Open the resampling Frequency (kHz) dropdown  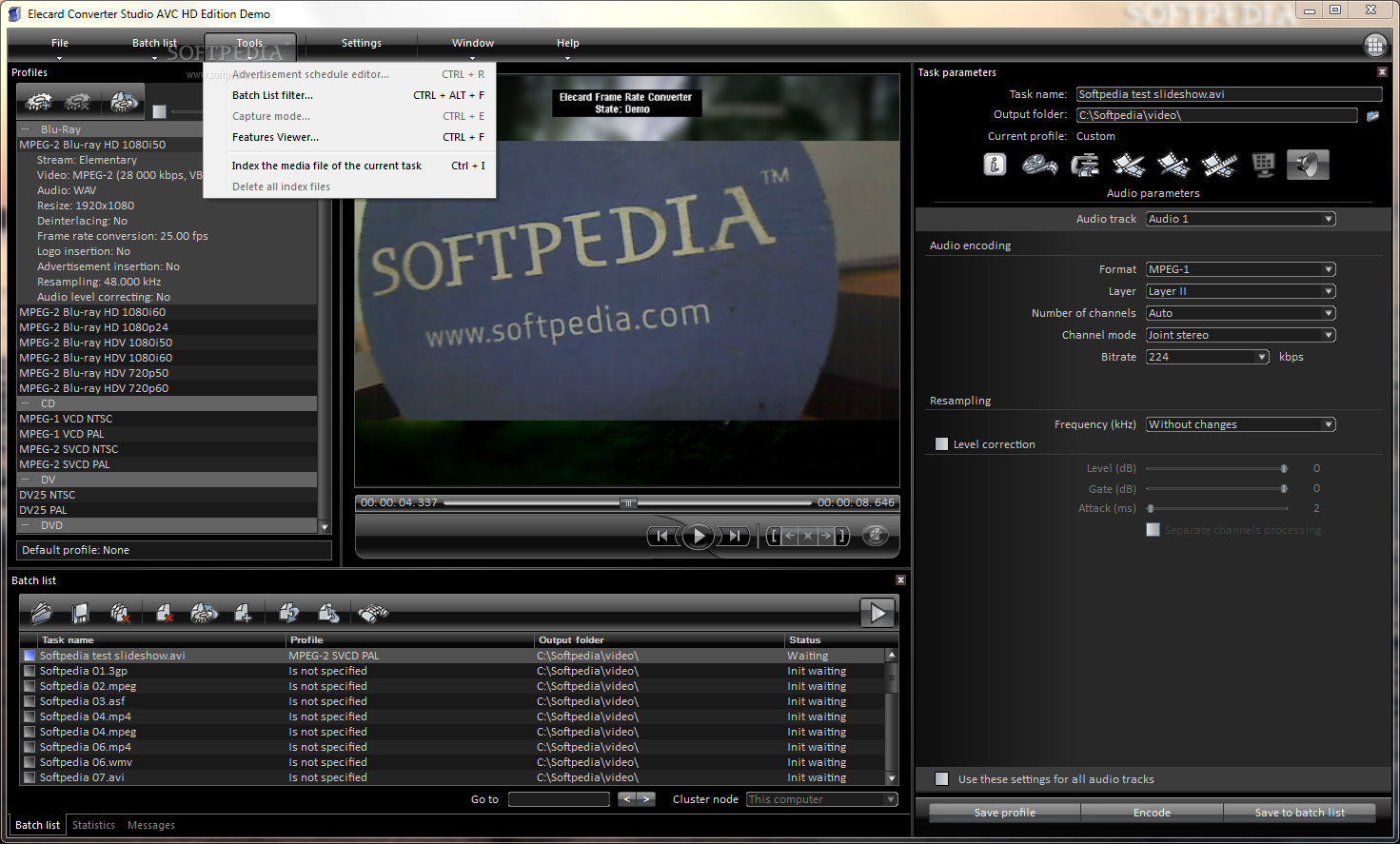point(1240,424)
